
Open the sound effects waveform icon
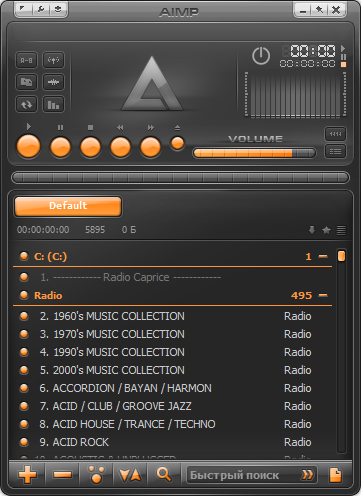point(53,82)
